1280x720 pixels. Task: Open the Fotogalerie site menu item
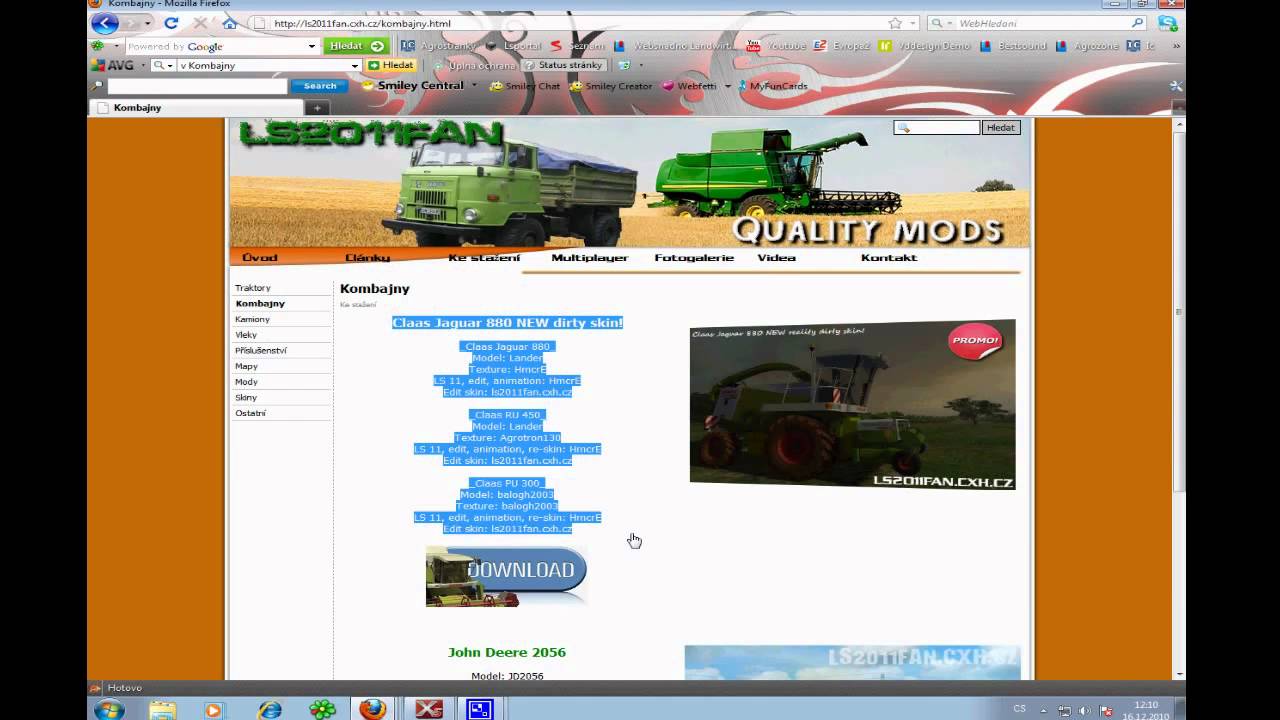coord(694,258)
